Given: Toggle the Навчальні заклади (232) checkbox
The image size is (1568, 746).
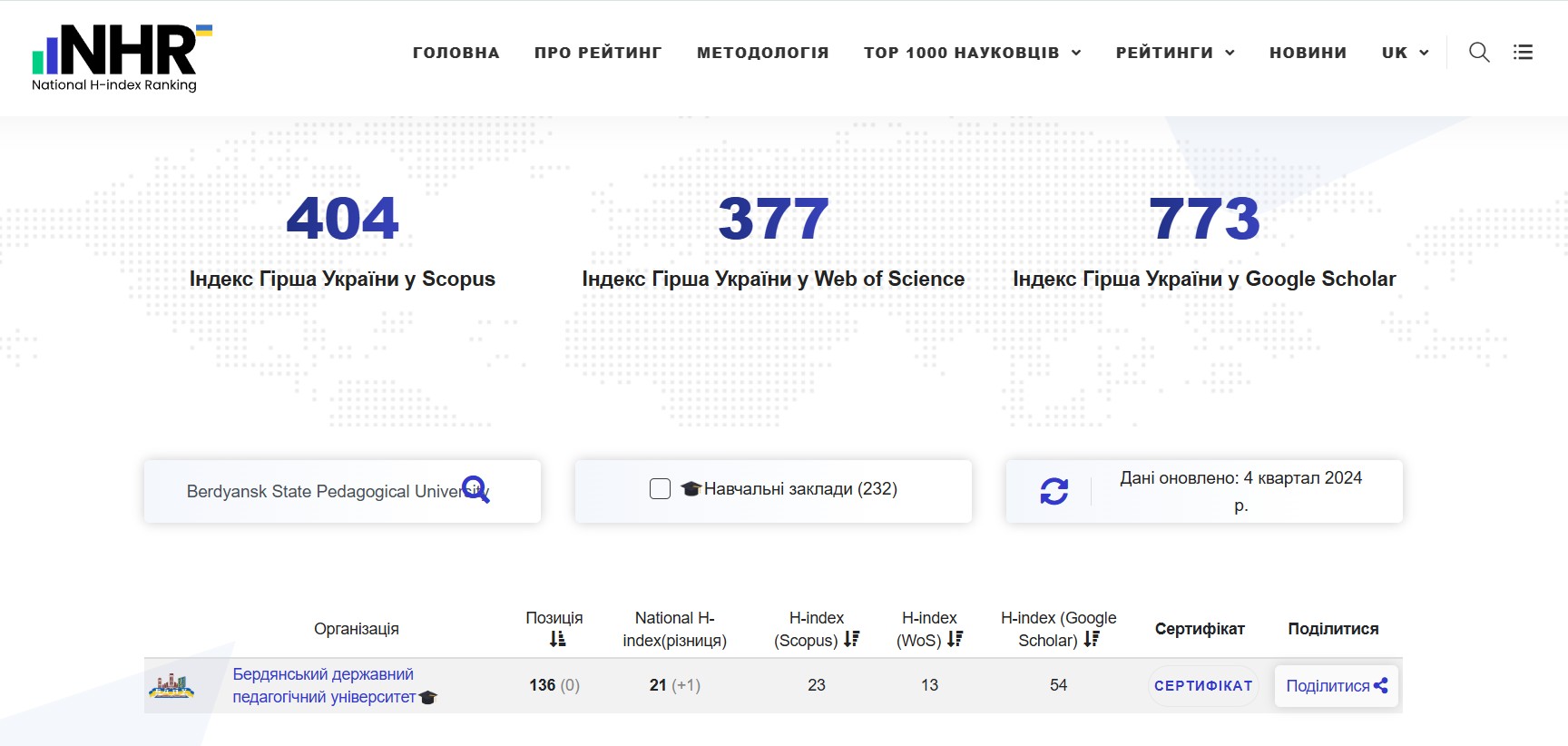Looking at the screenshot, I should pos(661,489).
